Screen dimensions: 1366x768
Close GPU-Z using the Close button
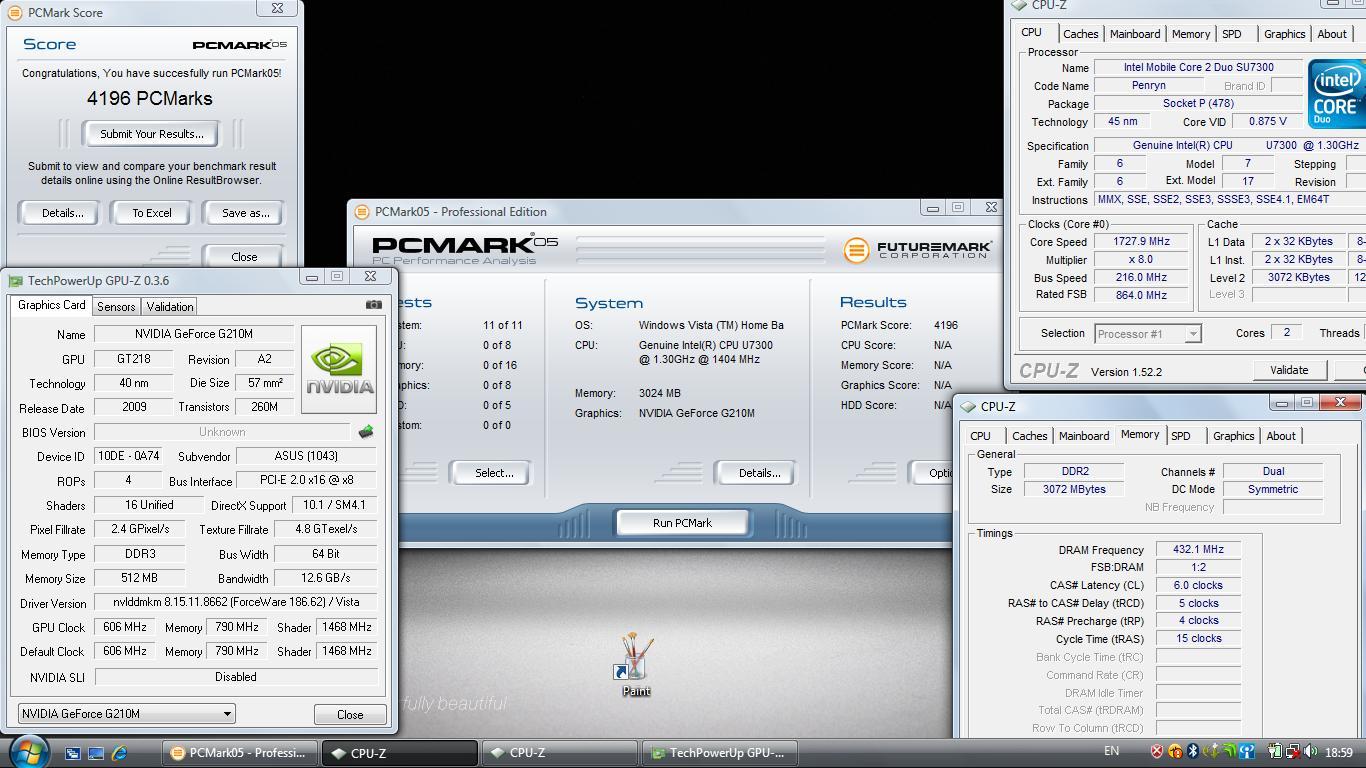[350, 714]
